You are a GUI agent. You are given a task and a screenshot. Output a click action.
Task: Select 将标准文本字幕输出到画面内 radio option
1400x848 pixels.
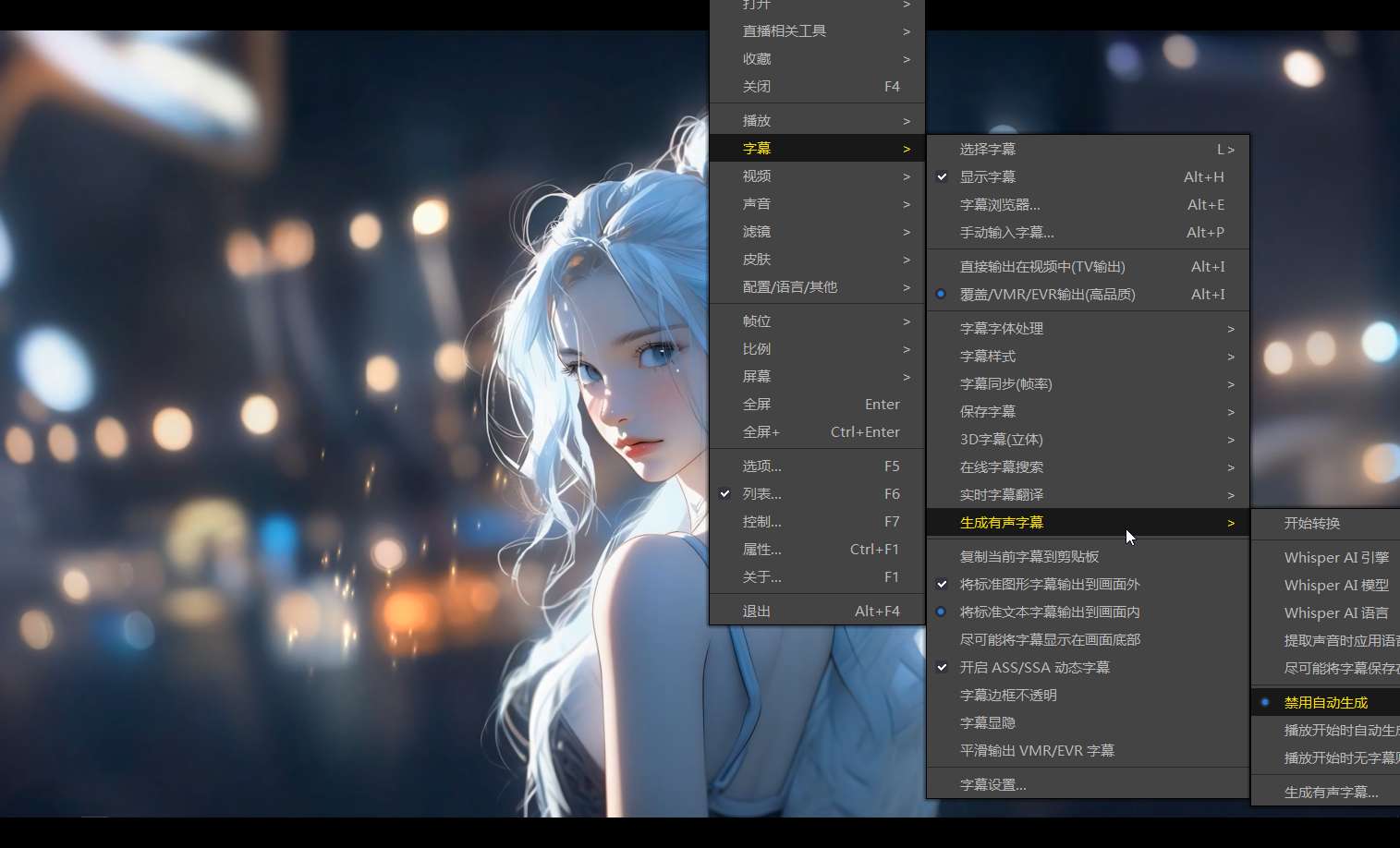point(1088,612)
